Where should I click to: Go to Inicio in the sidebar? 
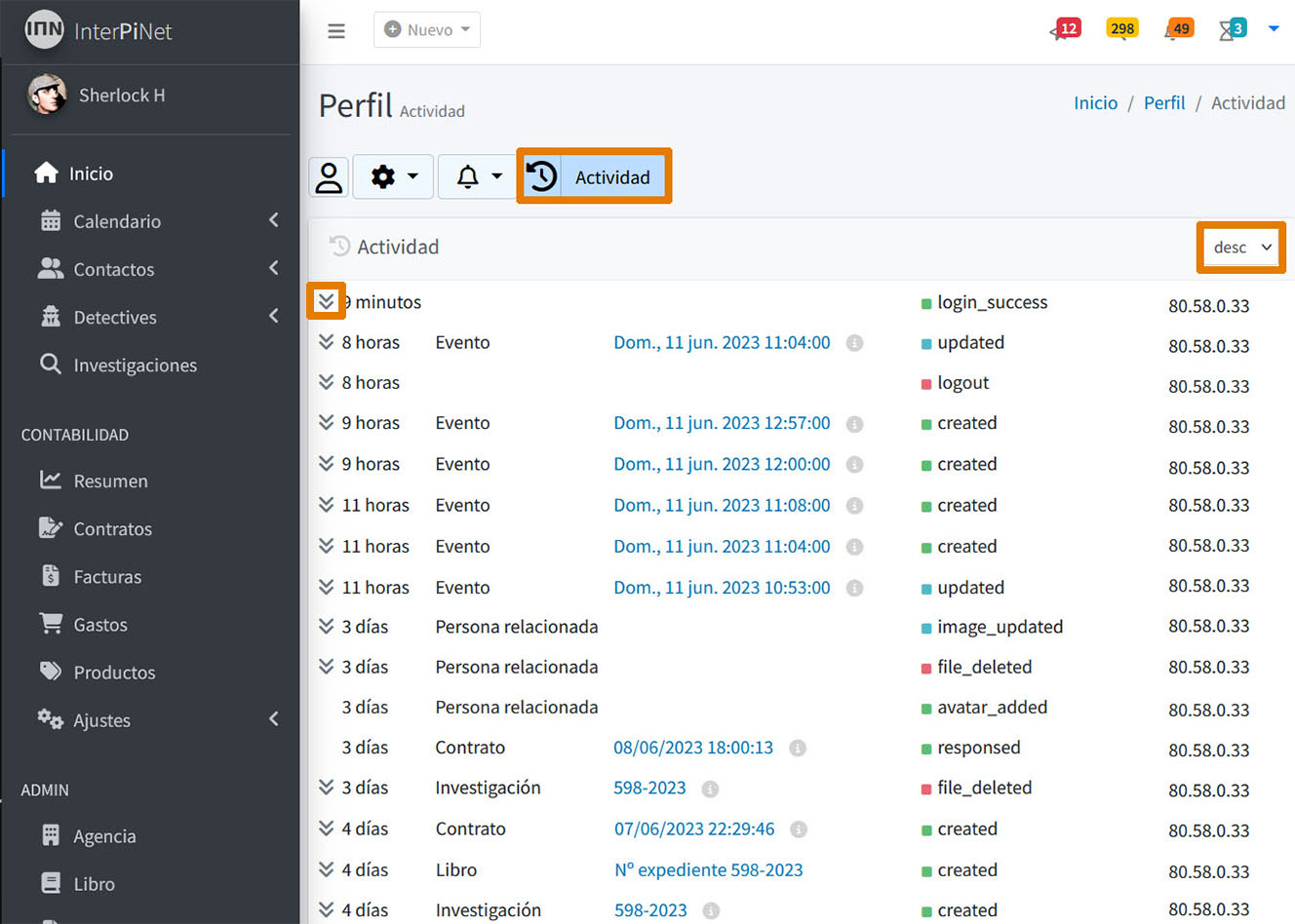pyautogui.click(x=91, y=173)
